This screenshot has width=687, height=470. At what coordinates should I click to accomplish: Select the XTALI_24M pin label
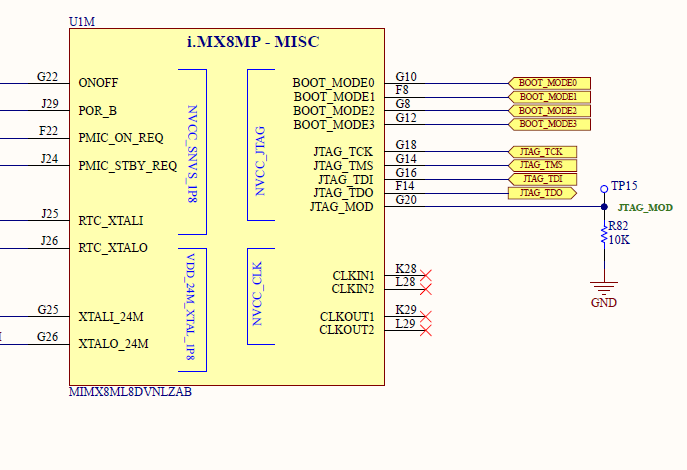coord(111,317)
